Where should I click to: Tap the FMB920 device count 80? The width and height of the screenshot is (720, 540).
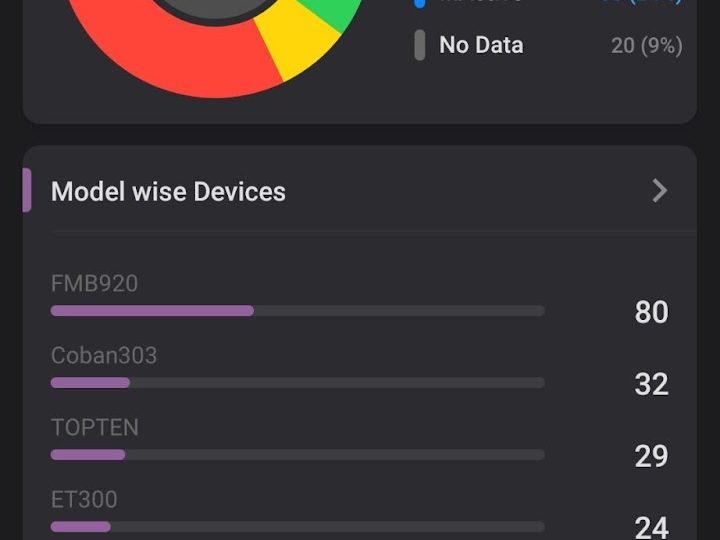[x=651, y=312]
